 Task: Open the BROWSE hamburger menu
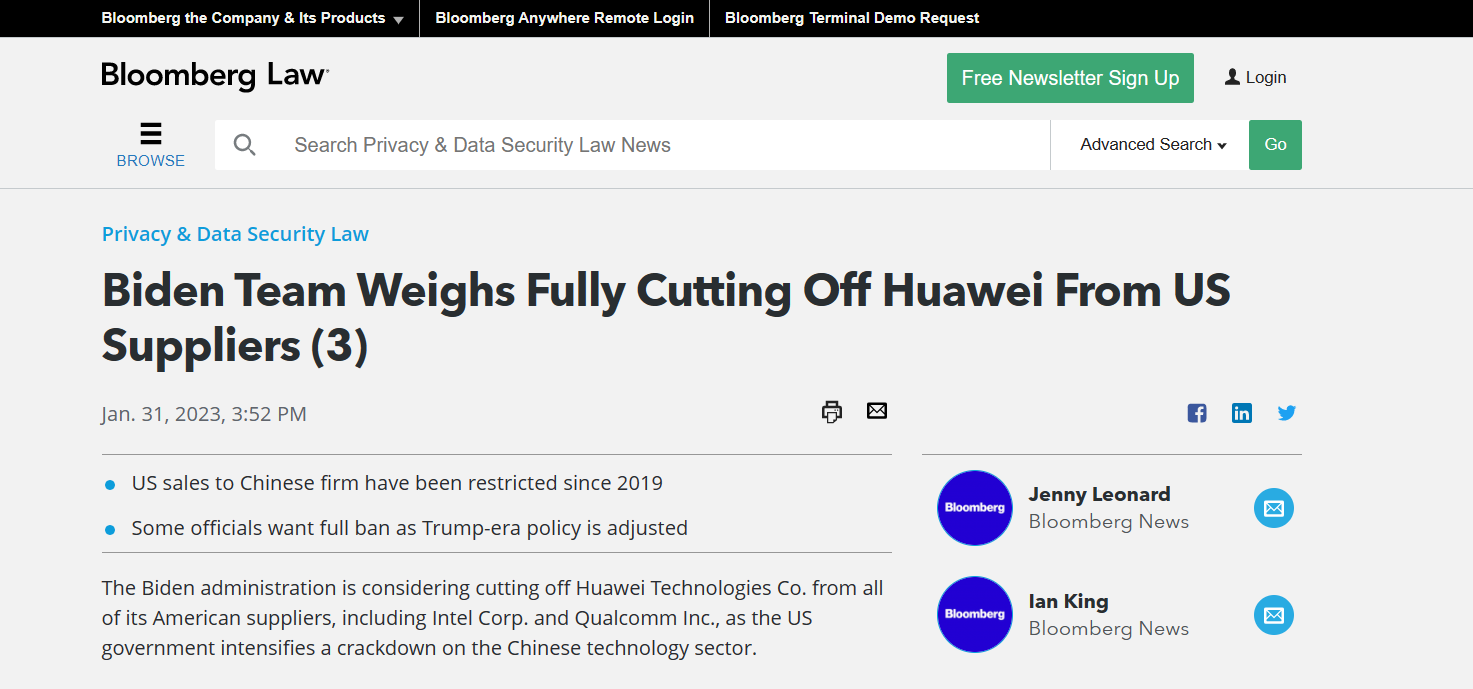(x=151, y=145)
